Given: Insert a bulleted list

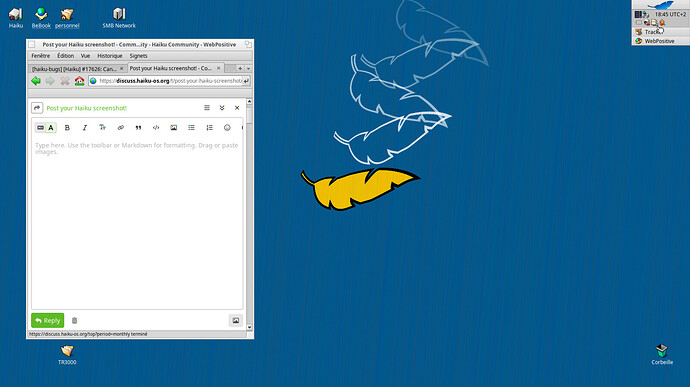Looking at the screenshot, I should [x=191, y=128].
